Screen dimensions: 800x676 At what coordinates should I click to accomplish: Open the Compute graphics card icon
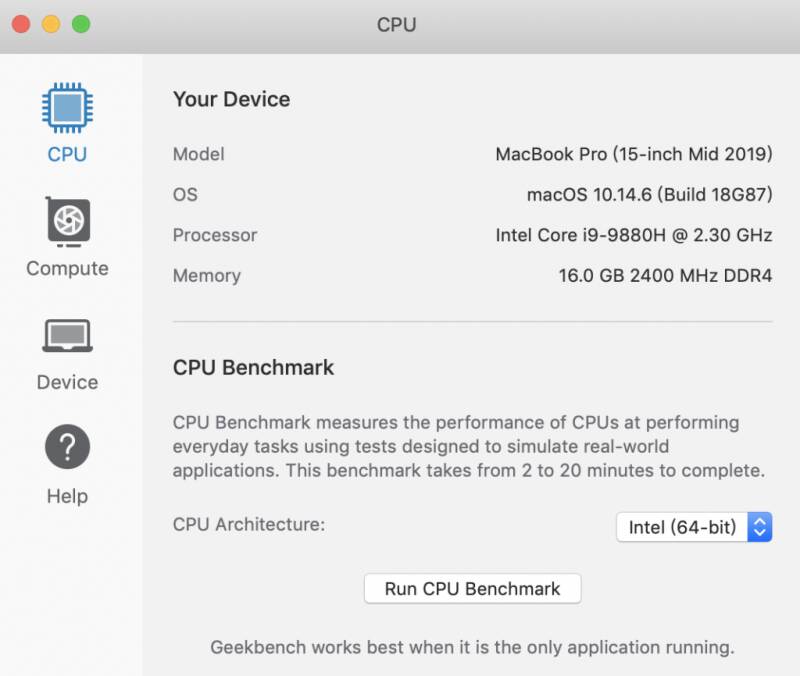click(x=68, y=222)
